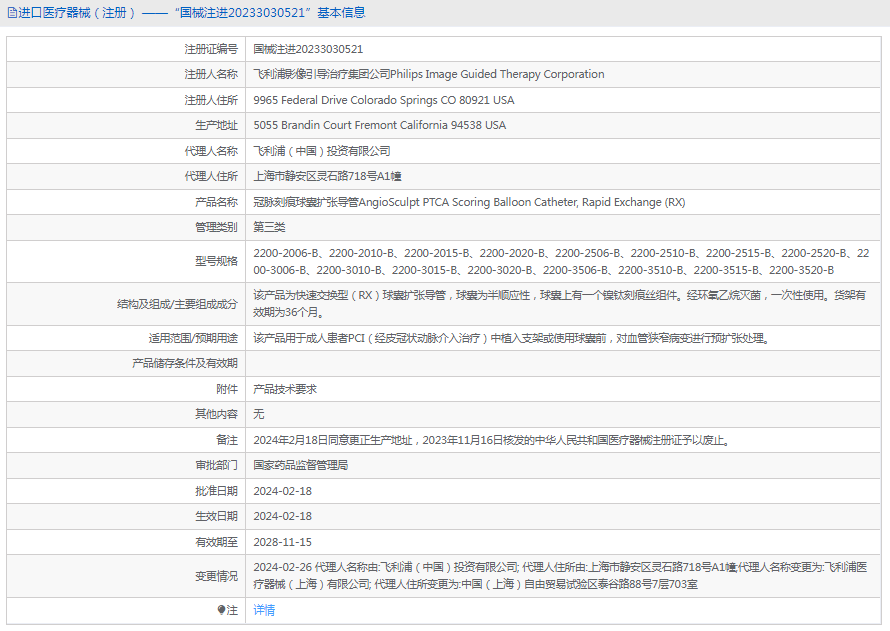Click the 产品技术要求 attachment text

tap(285, 389)
